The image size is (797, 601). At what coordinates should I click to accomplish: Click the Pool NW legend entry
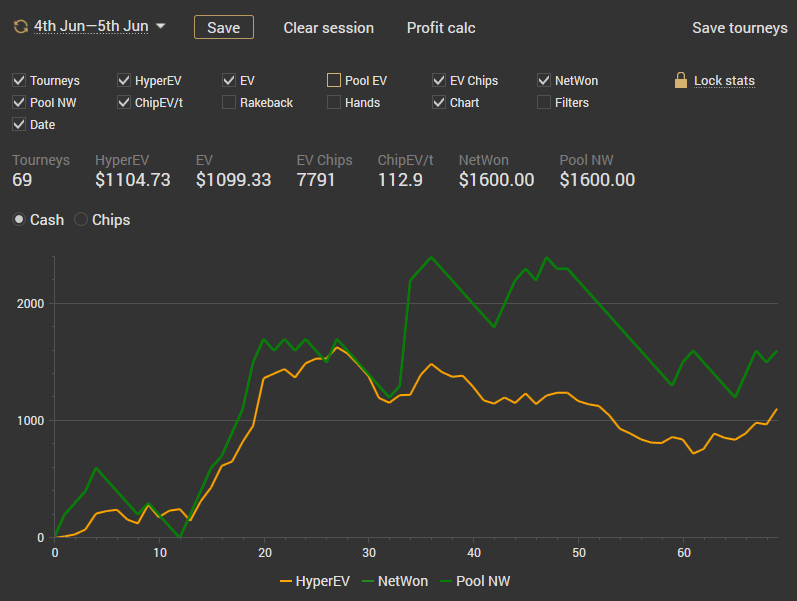(x=475, y=581)
